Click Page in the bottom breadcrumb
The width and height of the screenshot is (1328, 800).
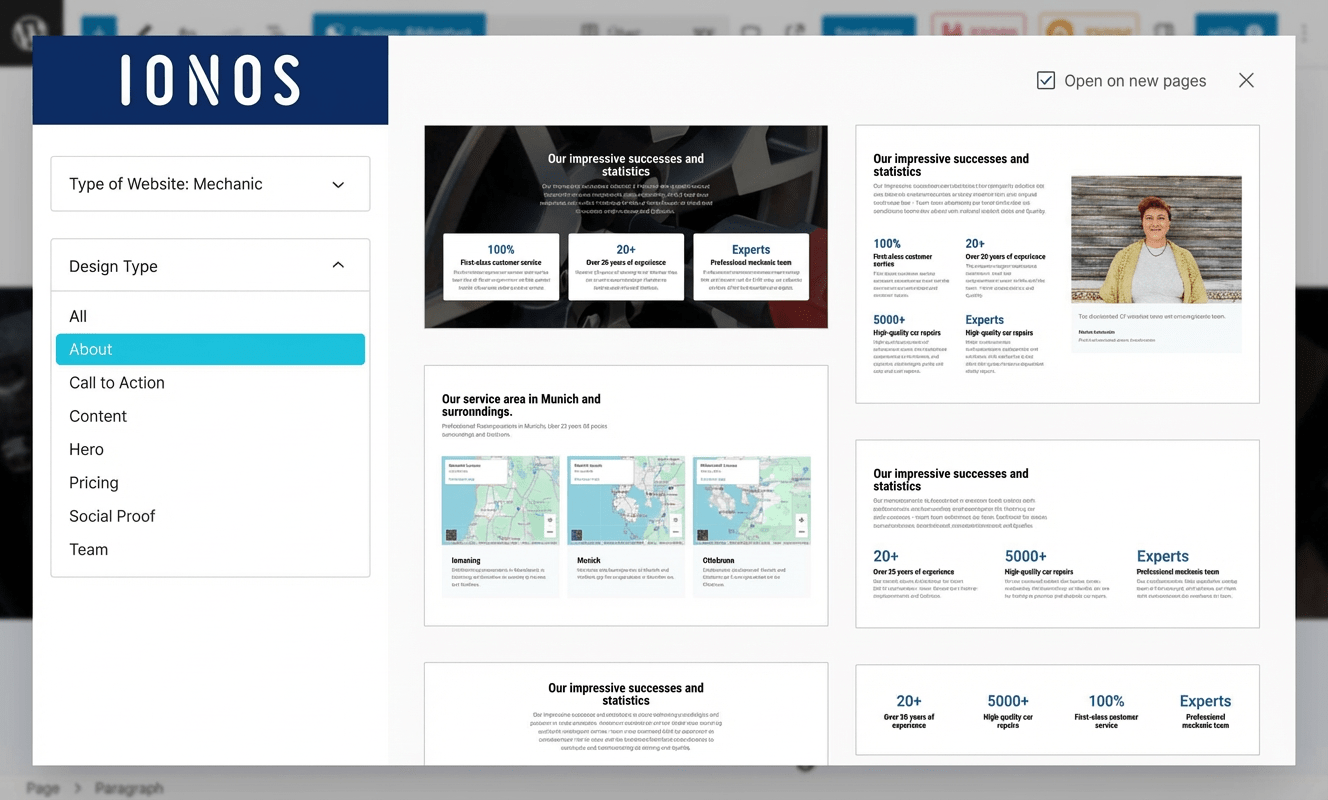43,788
